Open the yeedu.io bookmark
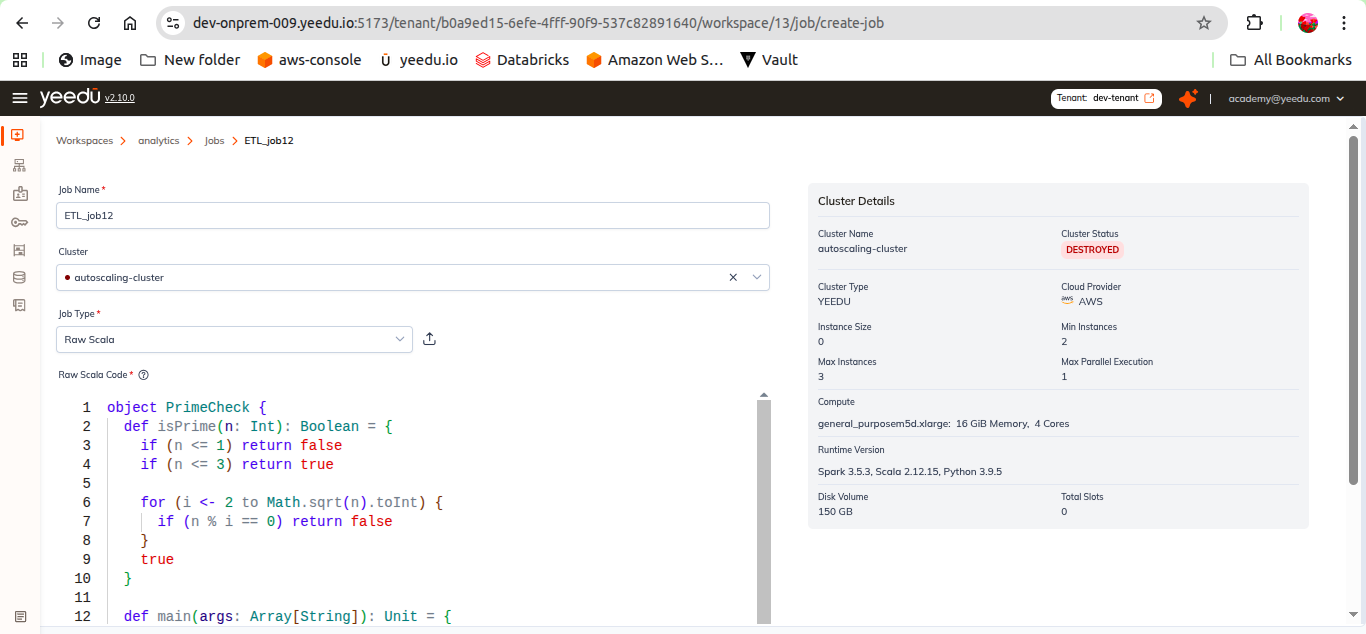This screenshot has width=1366, height=634. (x=418, y=60)
